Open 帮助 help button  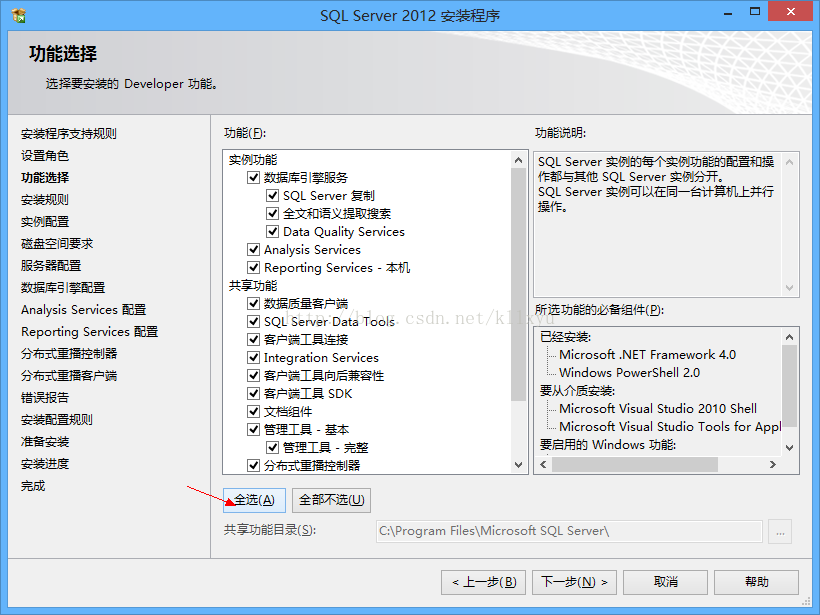point(756,582)
